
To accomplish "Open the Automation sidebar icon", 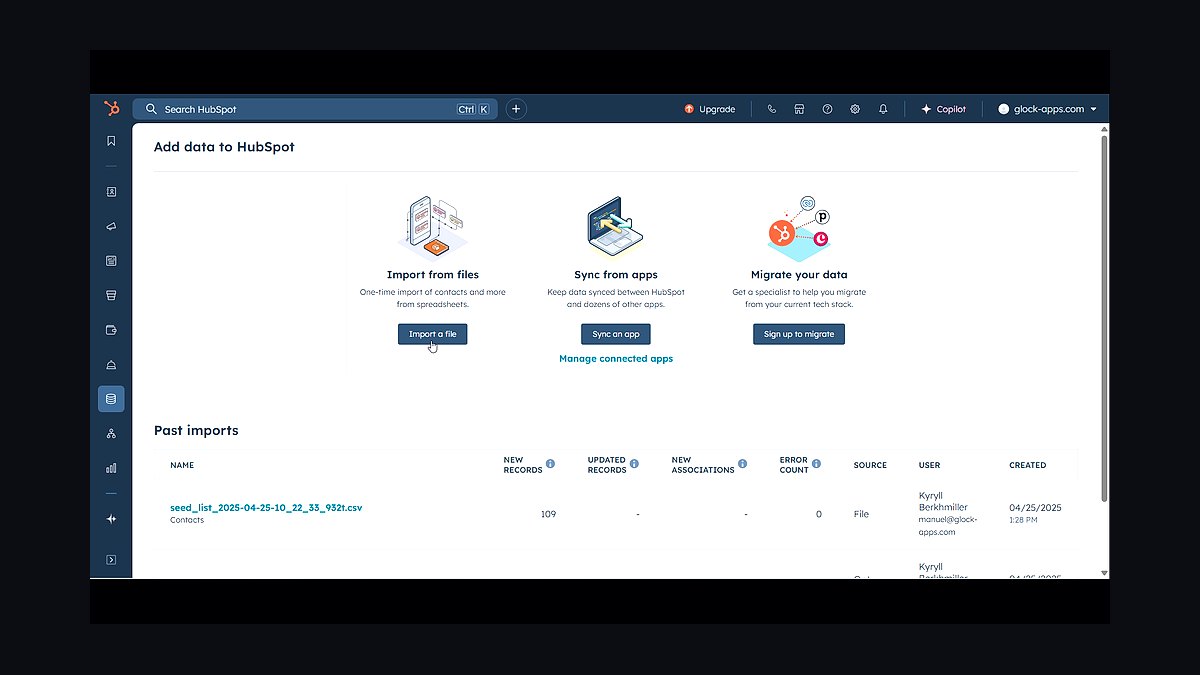I will pyautogui.click(x=111, y=433).
